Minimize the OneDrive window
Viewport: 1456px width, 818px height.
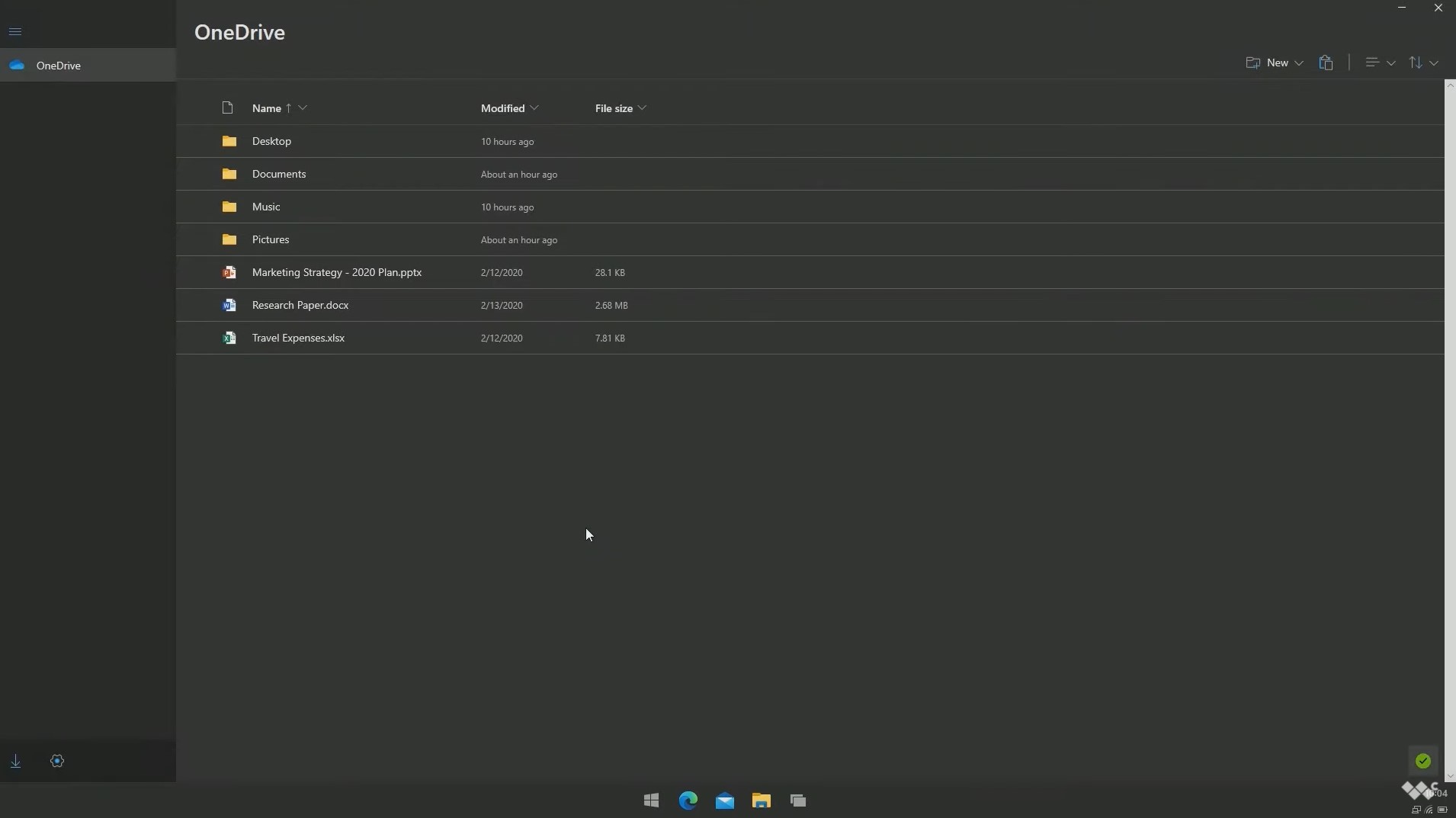1402,8
